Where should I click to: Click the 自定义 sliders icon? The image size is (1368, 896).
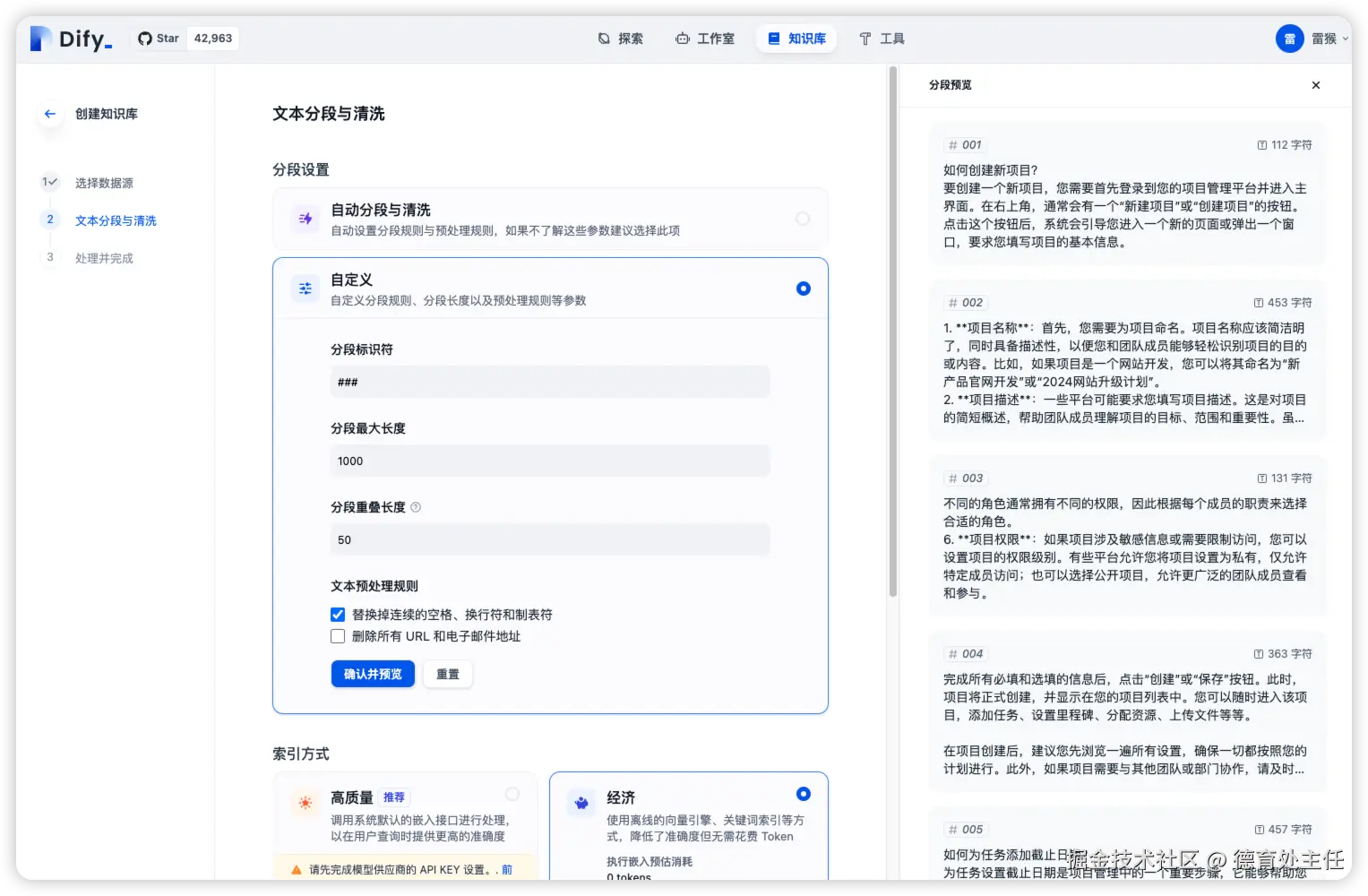point(305,289)
